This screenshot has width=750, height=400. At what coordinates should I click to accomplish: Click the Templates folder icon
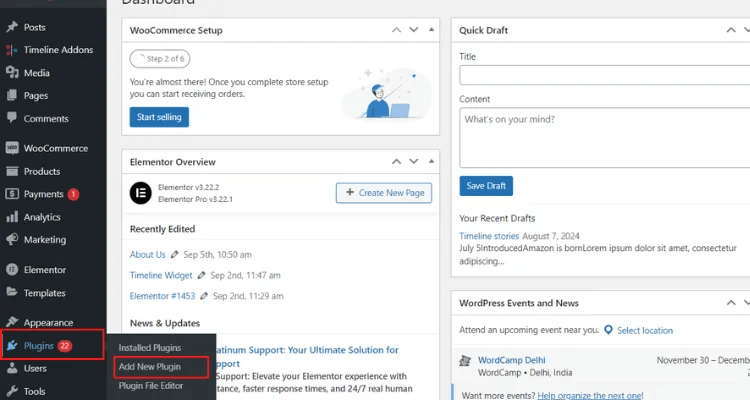pos(12,292)
